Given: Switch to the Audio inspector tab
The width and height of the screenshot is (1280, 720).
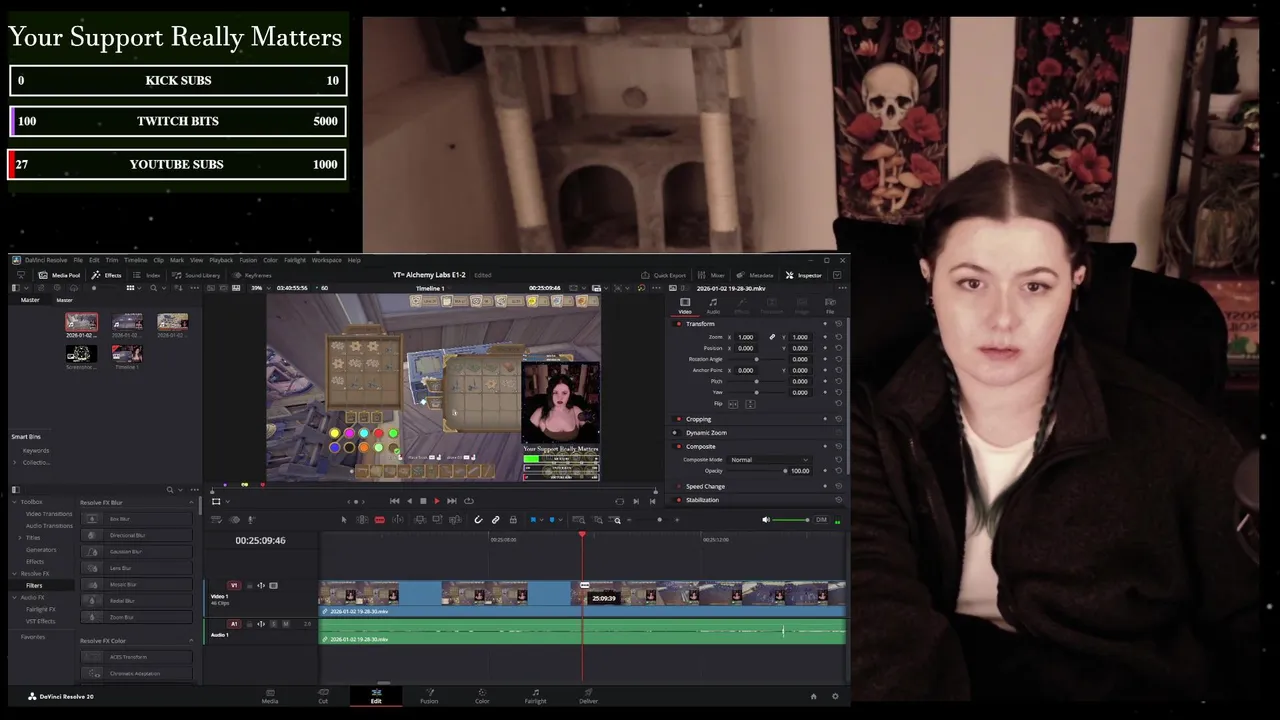Looking at the screenshot, I should 713,305.
